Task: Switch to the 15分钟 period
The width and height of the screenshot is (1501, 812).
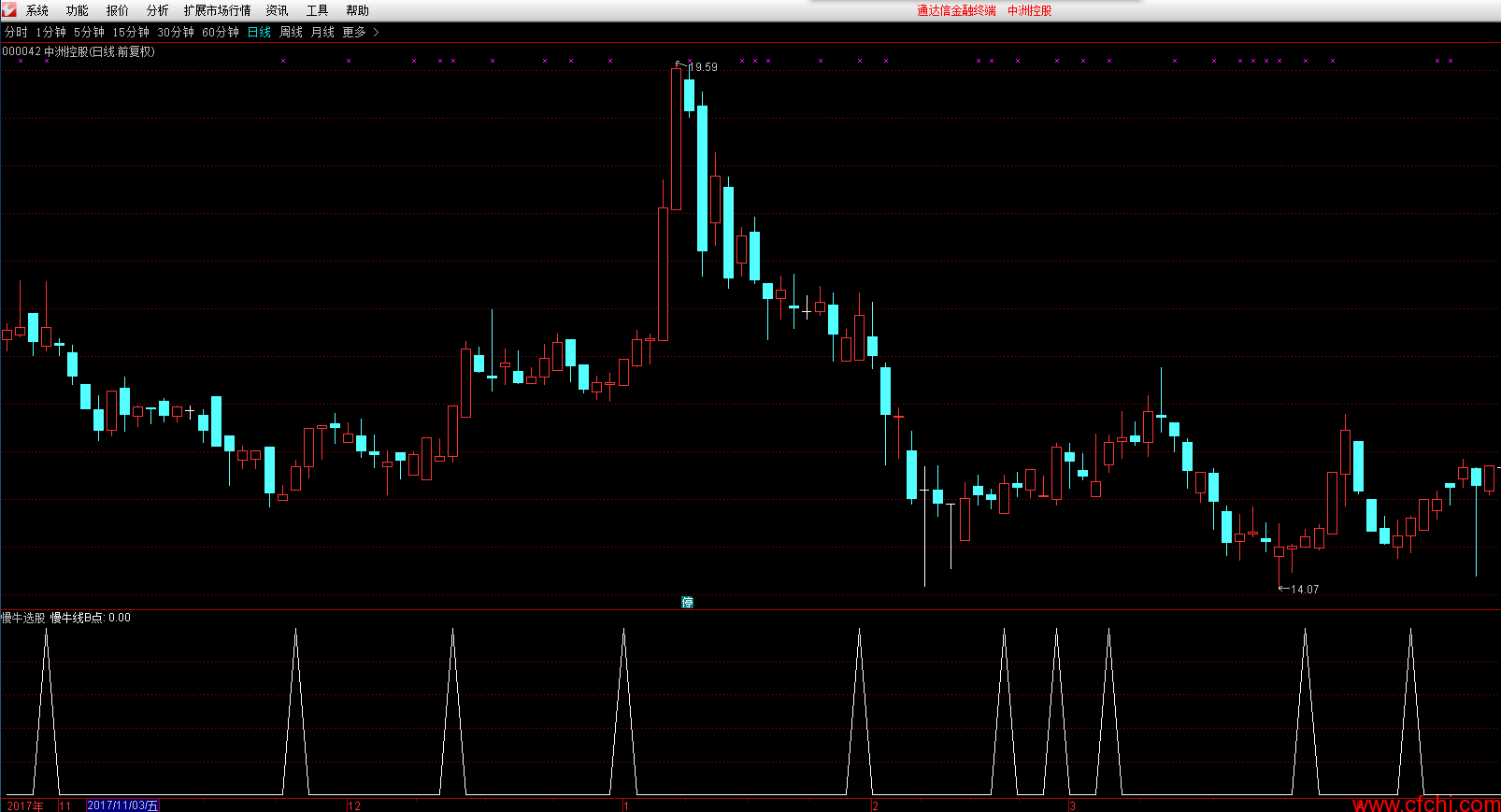Action: tap(131, 32)
